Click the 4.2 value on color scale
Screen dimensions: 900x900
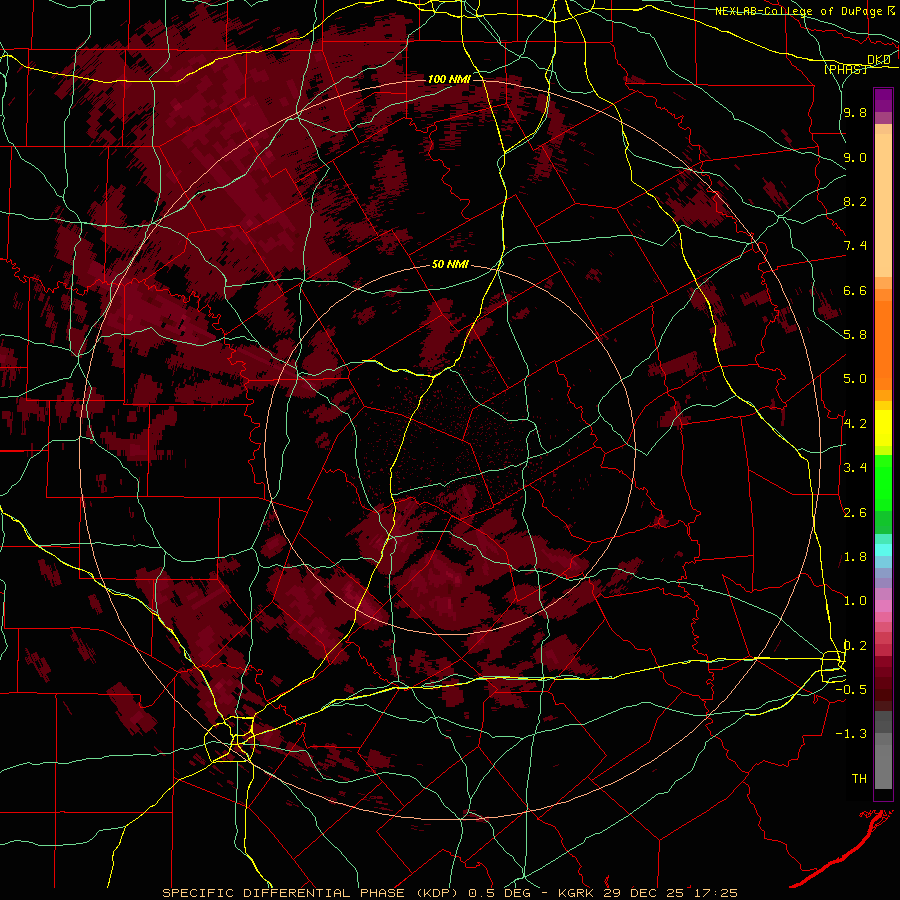[x=855, y=424]
